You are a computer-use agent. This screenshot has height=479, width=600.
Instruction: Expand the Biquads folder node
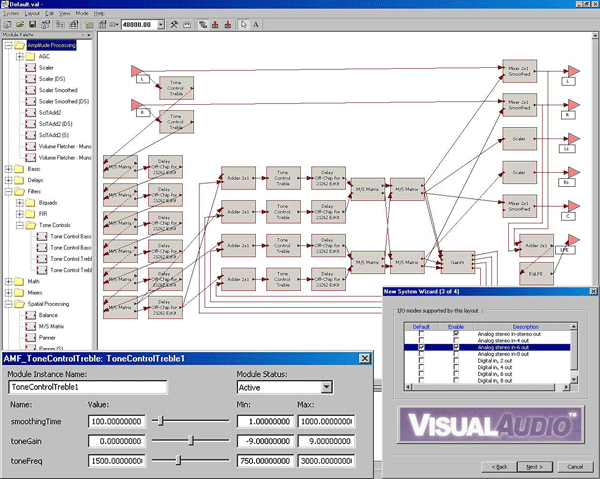(x=20, y=203)
